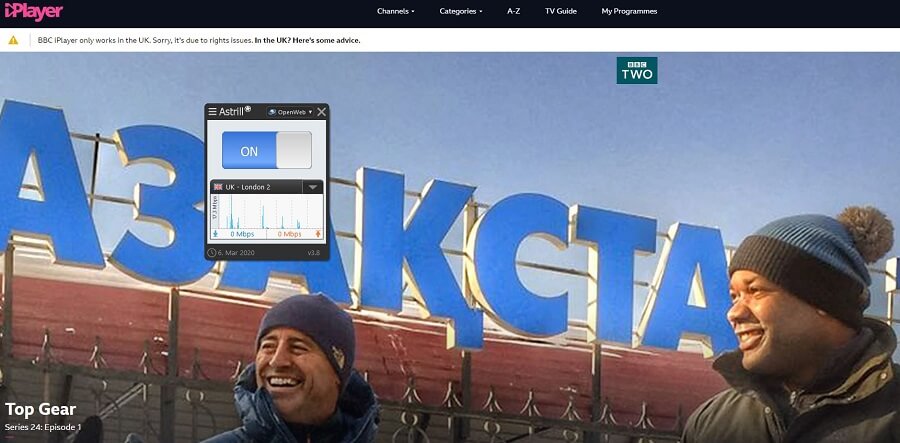Open the OpenWeb protocol dropdown
The image size is (900, 443).
pos(290,112)
